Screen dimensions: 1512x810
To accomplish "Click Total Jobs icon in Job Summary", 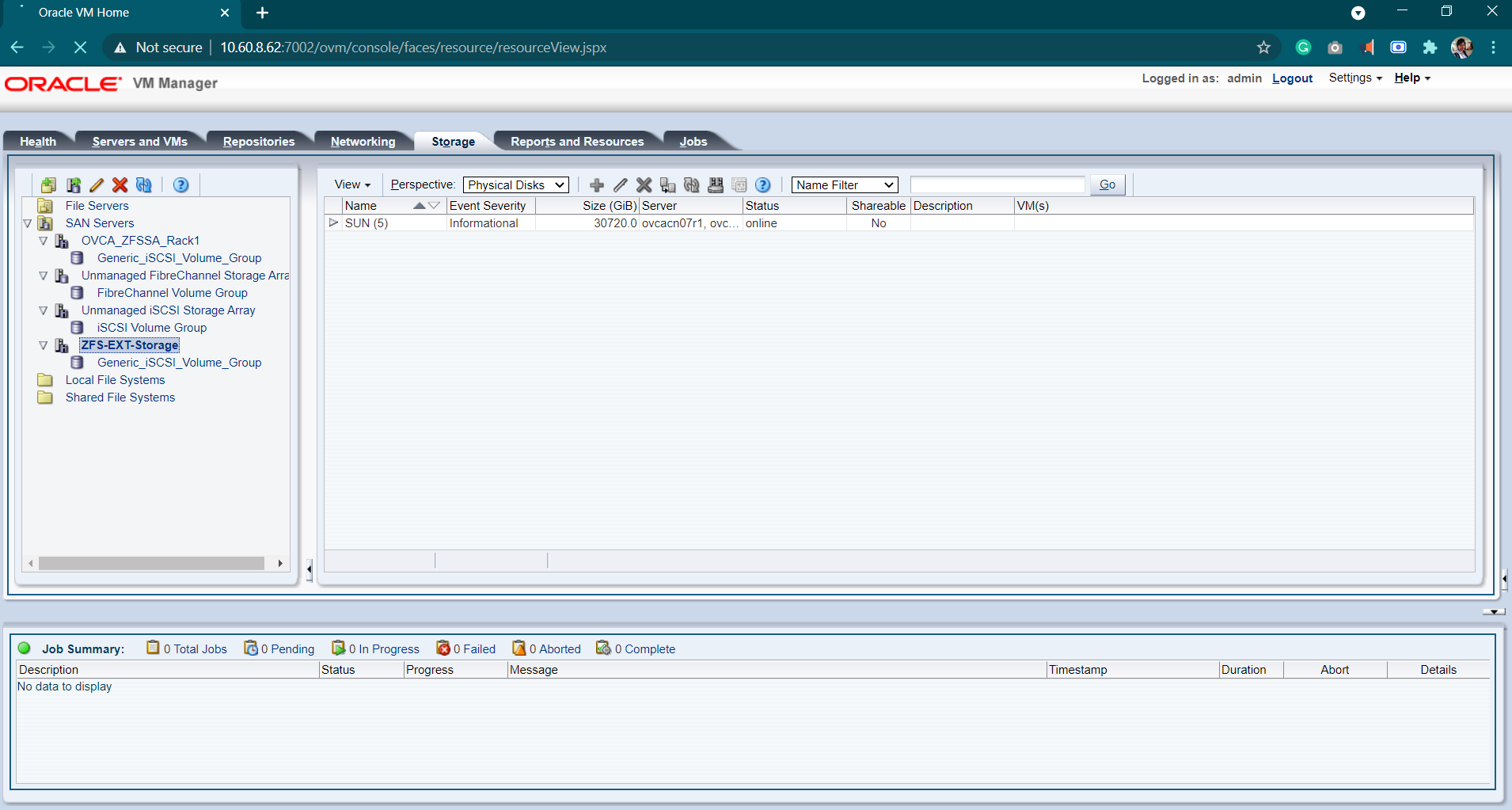I will coord(153,648).
